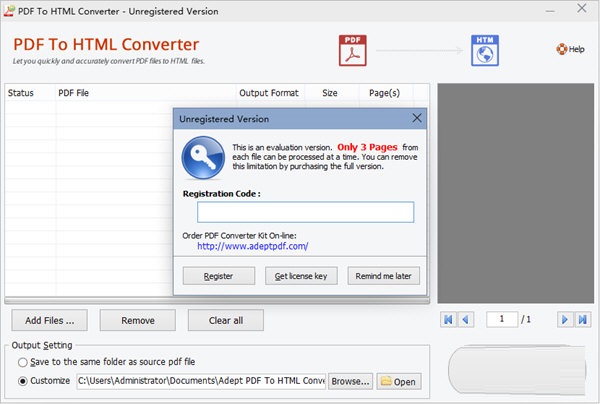Jump to last preview page

[x=582, y=319]
